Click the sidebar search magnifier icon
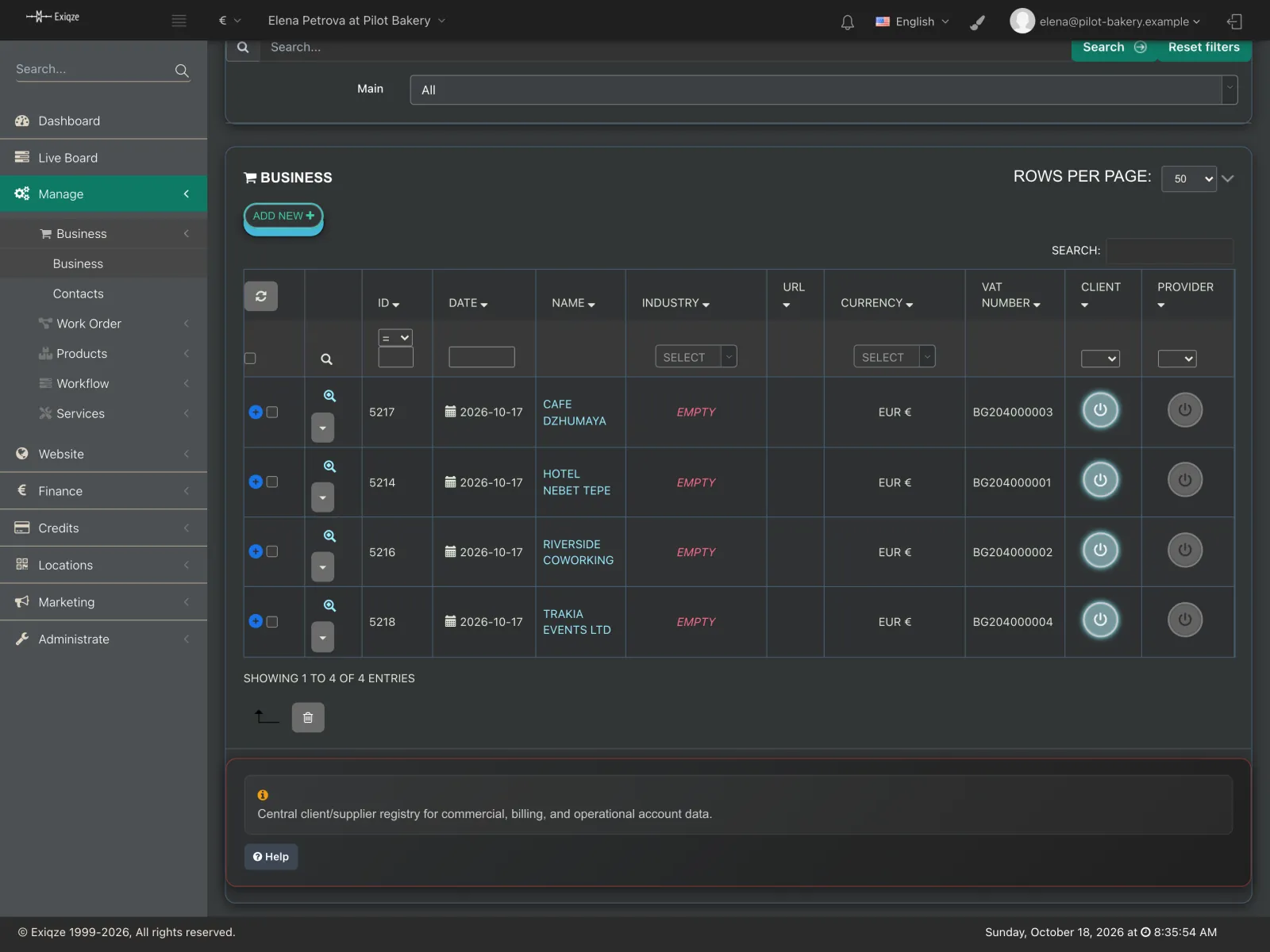The height and width of the screenshot is (952, 1270). coord(182,71)
